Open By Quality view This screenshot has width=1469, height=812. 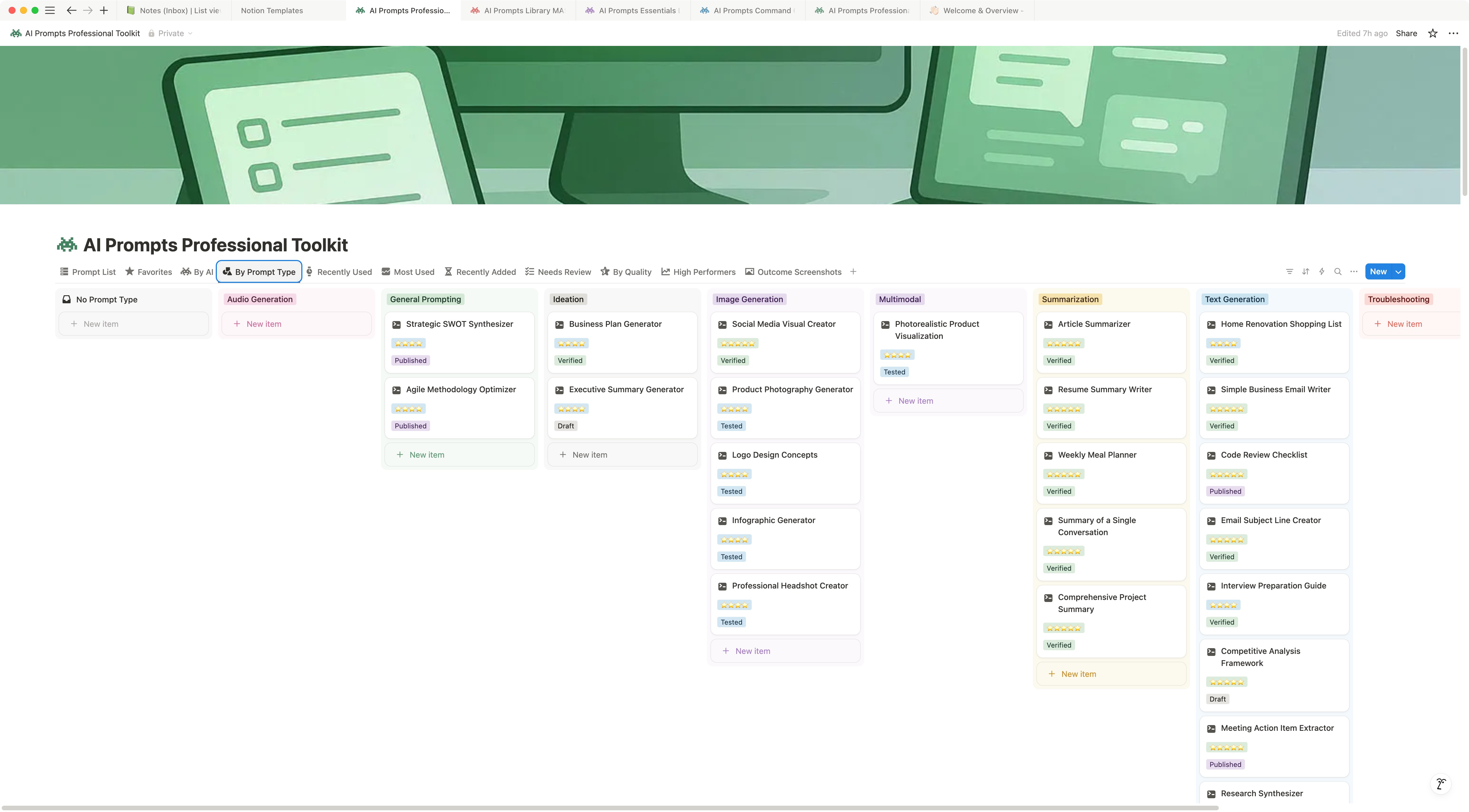point(625,272)
